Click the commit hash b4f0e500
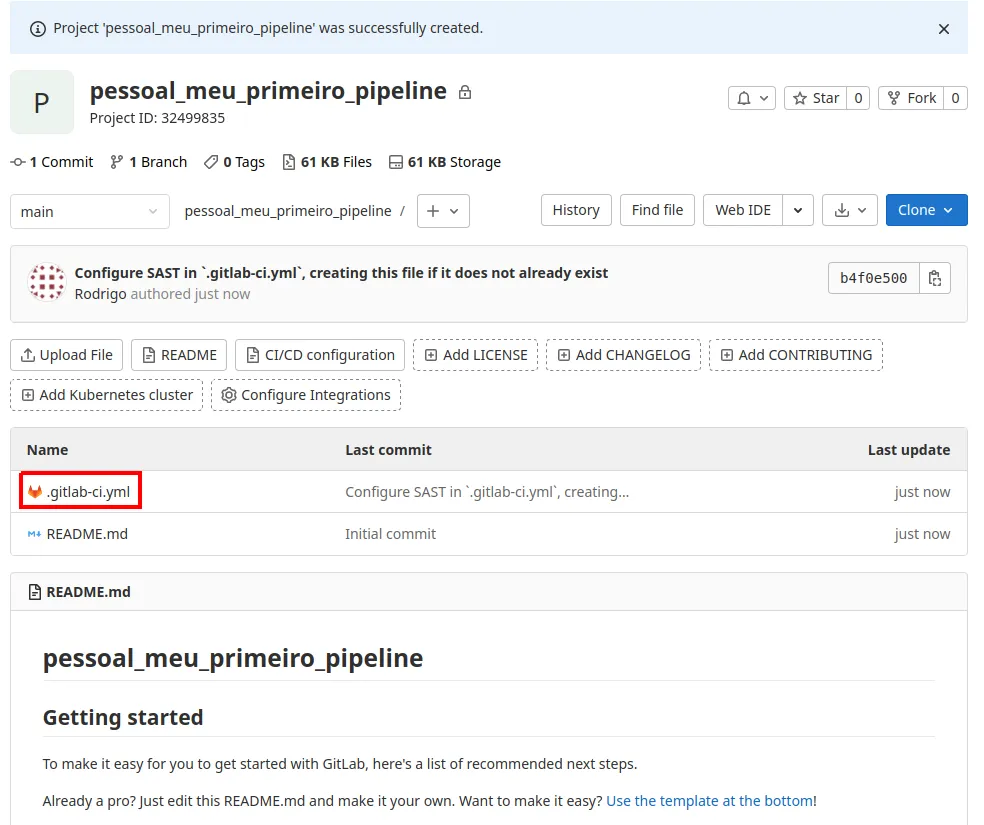 874,279
